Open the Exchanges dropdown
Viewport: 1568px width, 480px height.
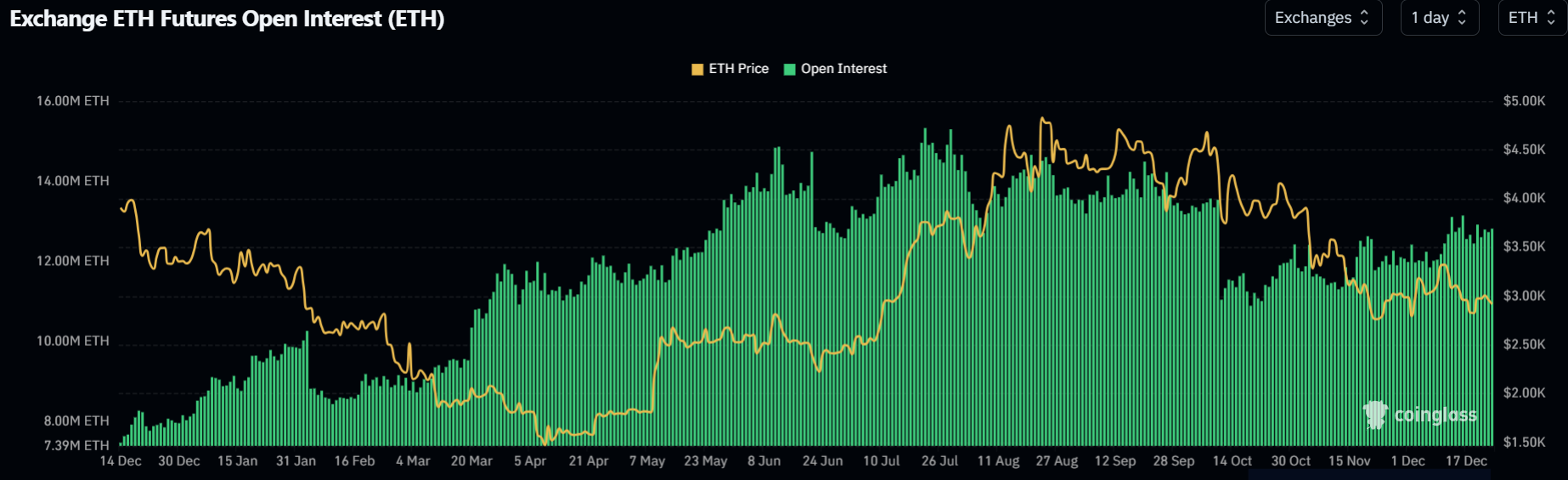pos(1322,18)
